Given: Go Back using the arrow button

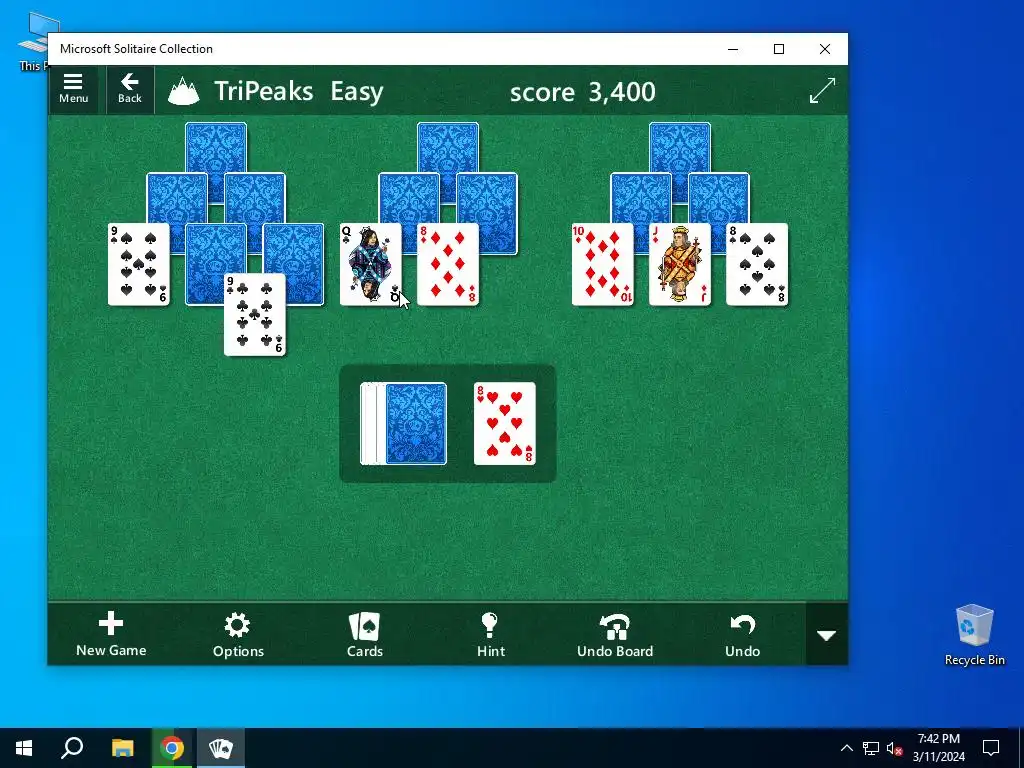Looking at the screenshot, I should (x=129, y=89).
